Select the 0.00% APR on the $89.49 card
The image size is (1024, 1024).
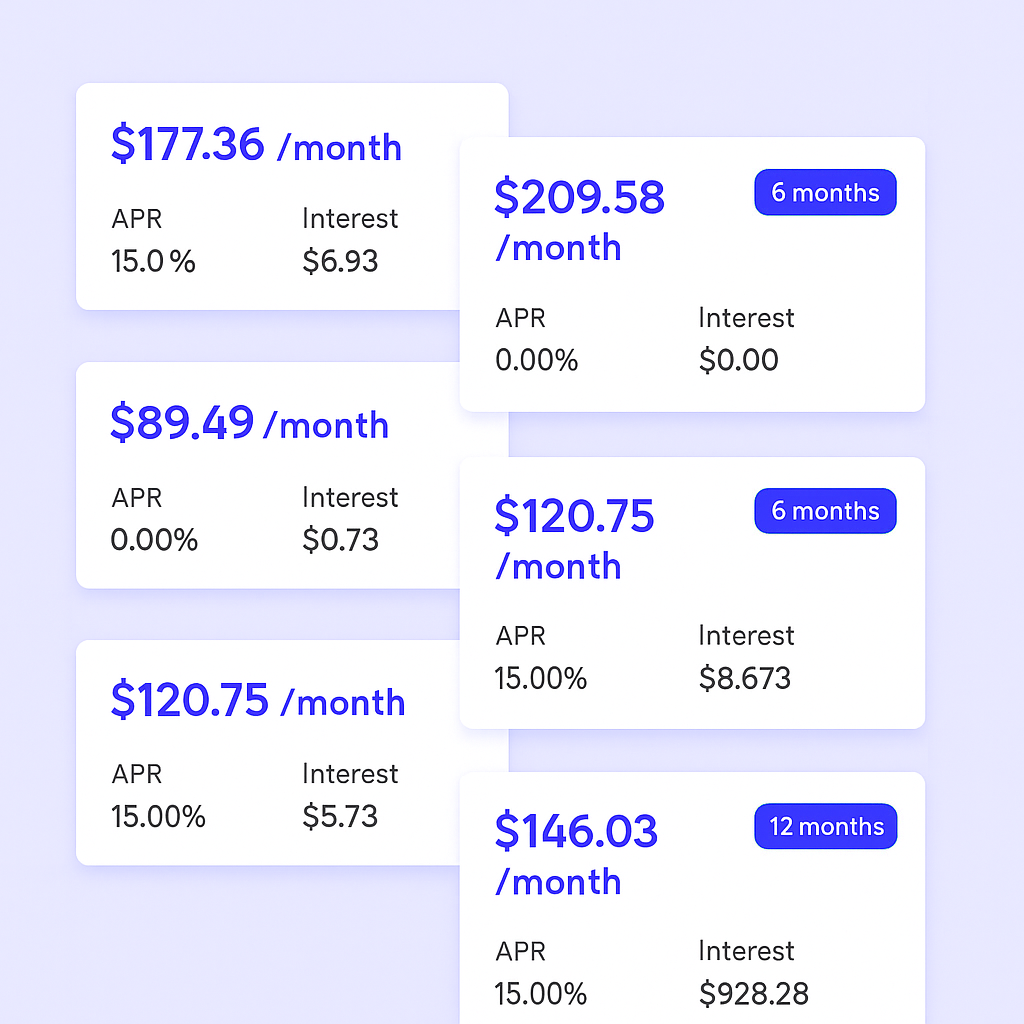(x=154, y=540)
